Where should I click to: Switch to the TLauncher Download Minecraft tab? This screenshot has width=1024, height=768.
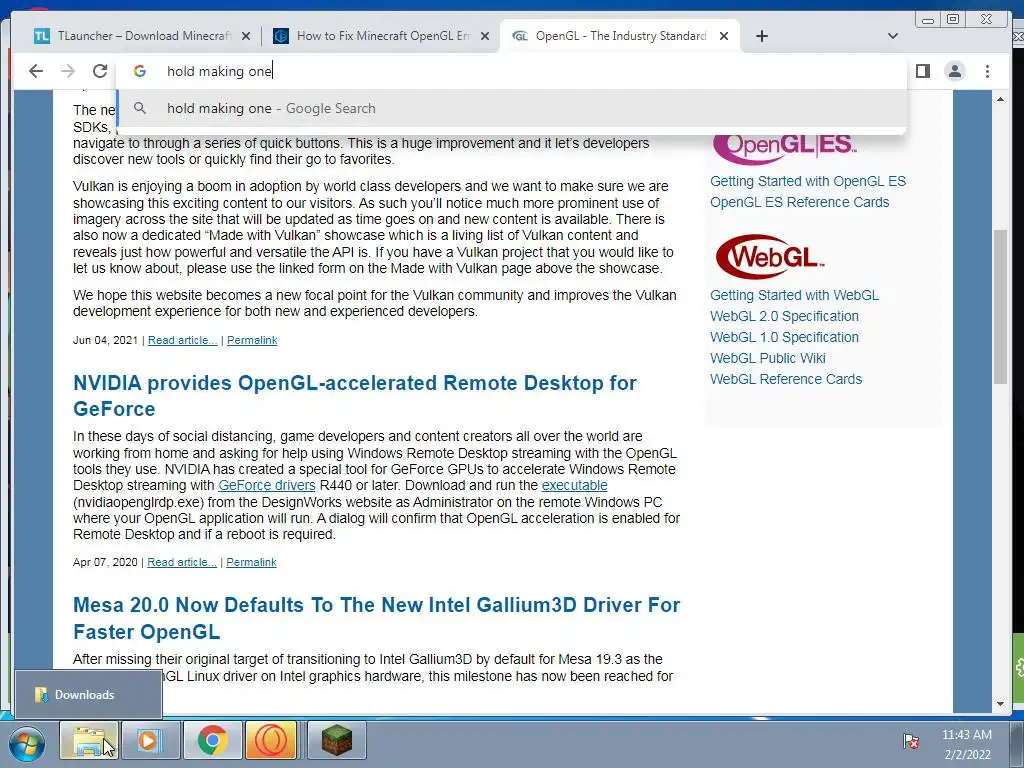[x=140, y=36]
